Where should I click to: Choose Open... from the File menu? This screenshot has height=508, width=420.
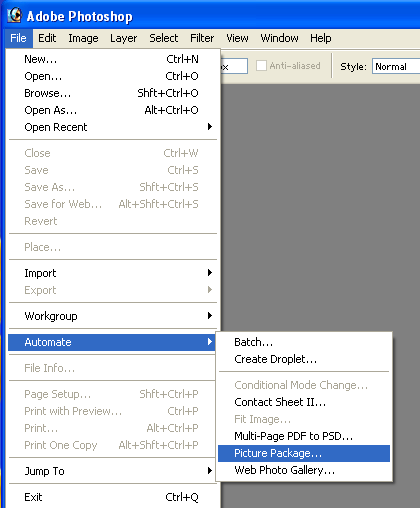click(x=112, y=76)
